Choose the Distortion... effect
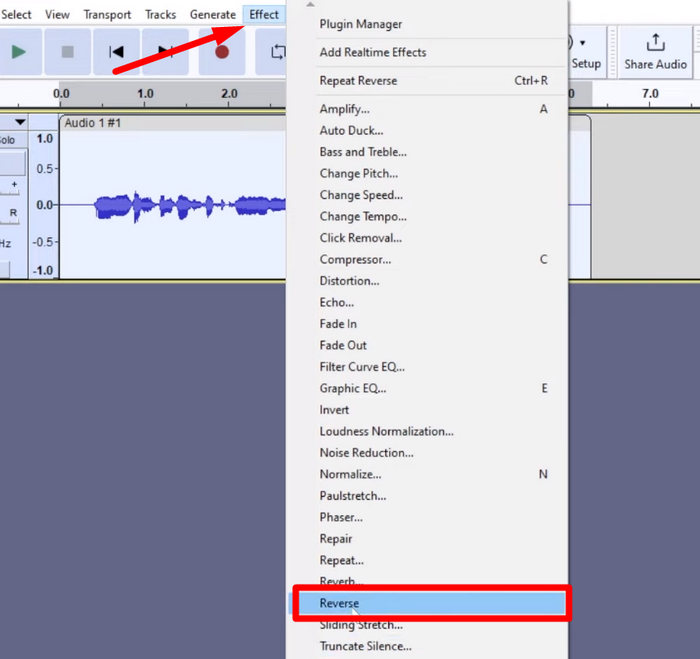The height and width of the screenshot is (659, 700). pyautogui.click(x=427, y=281)
